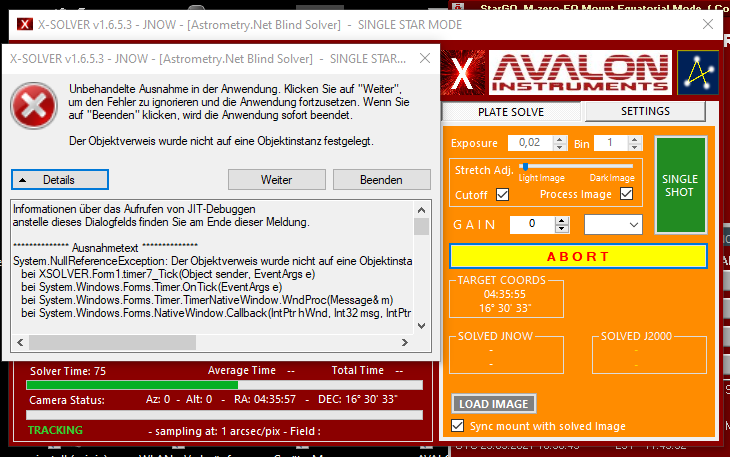Click the RA: 04:35:57 status readout
The height and width of the screenshot is (457, 730).
pos(265,399)
